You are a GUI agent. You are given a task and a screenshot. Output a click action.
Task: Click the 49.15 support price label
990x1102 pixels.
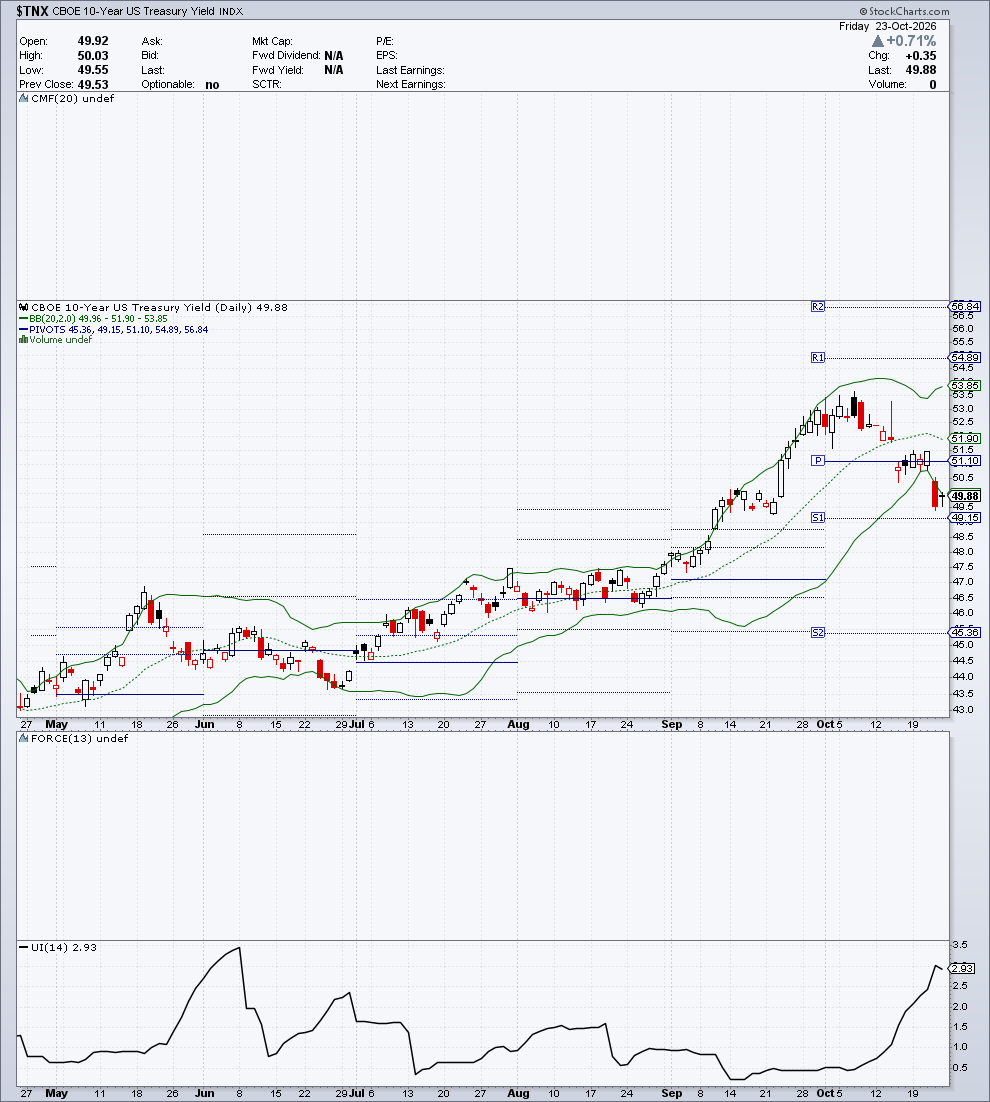tap(965, 518)
